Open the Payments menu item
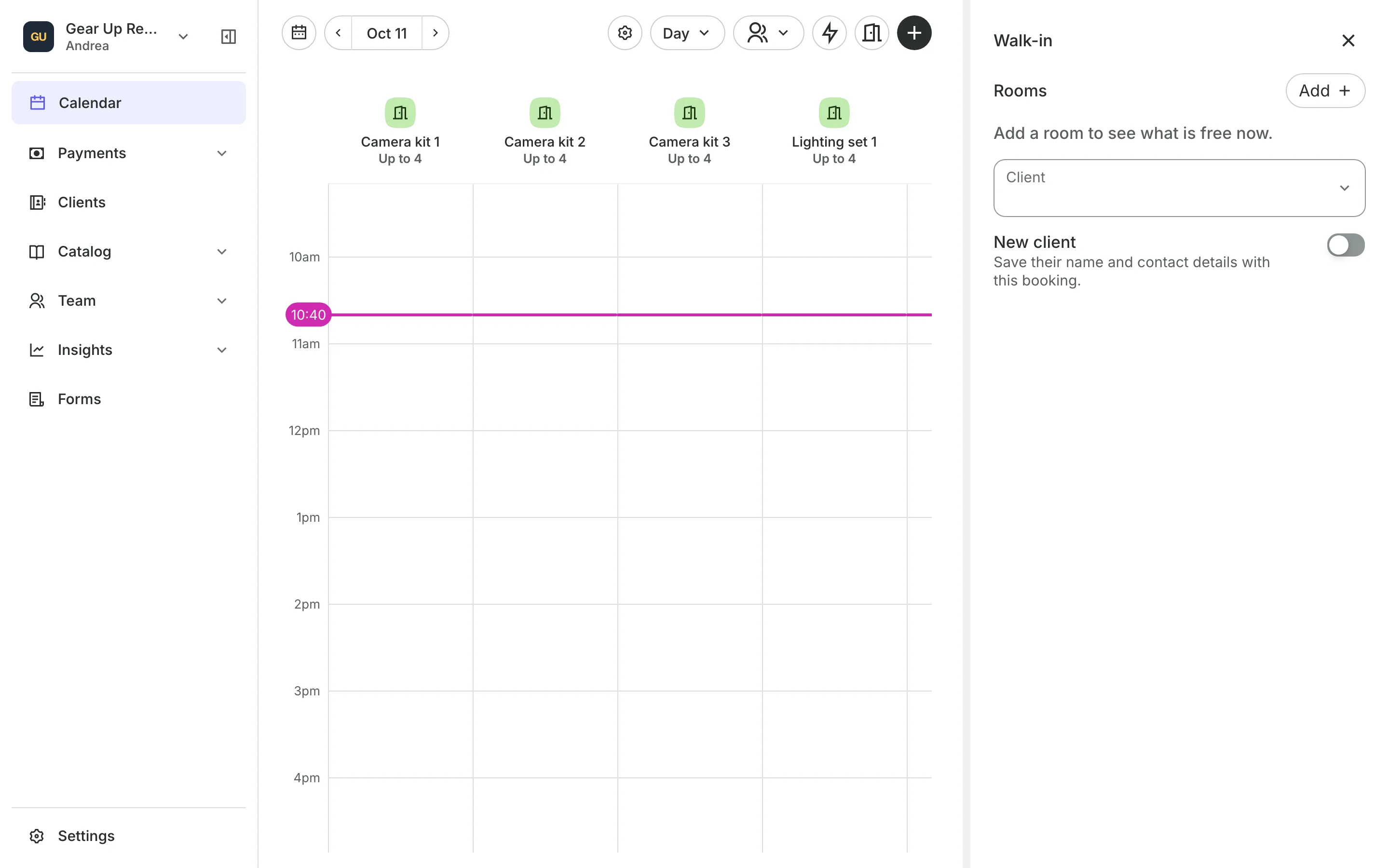1389x868 pixels. (129, 153)
